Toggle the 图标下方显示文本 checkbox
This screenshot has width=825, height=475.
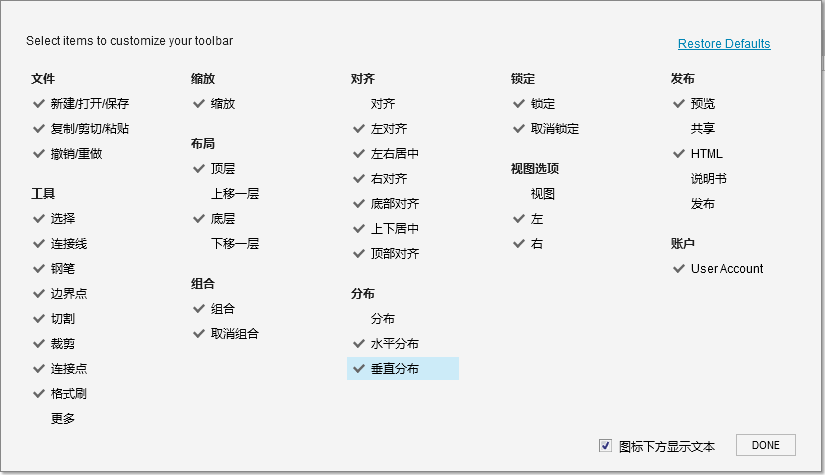[605, 446]
